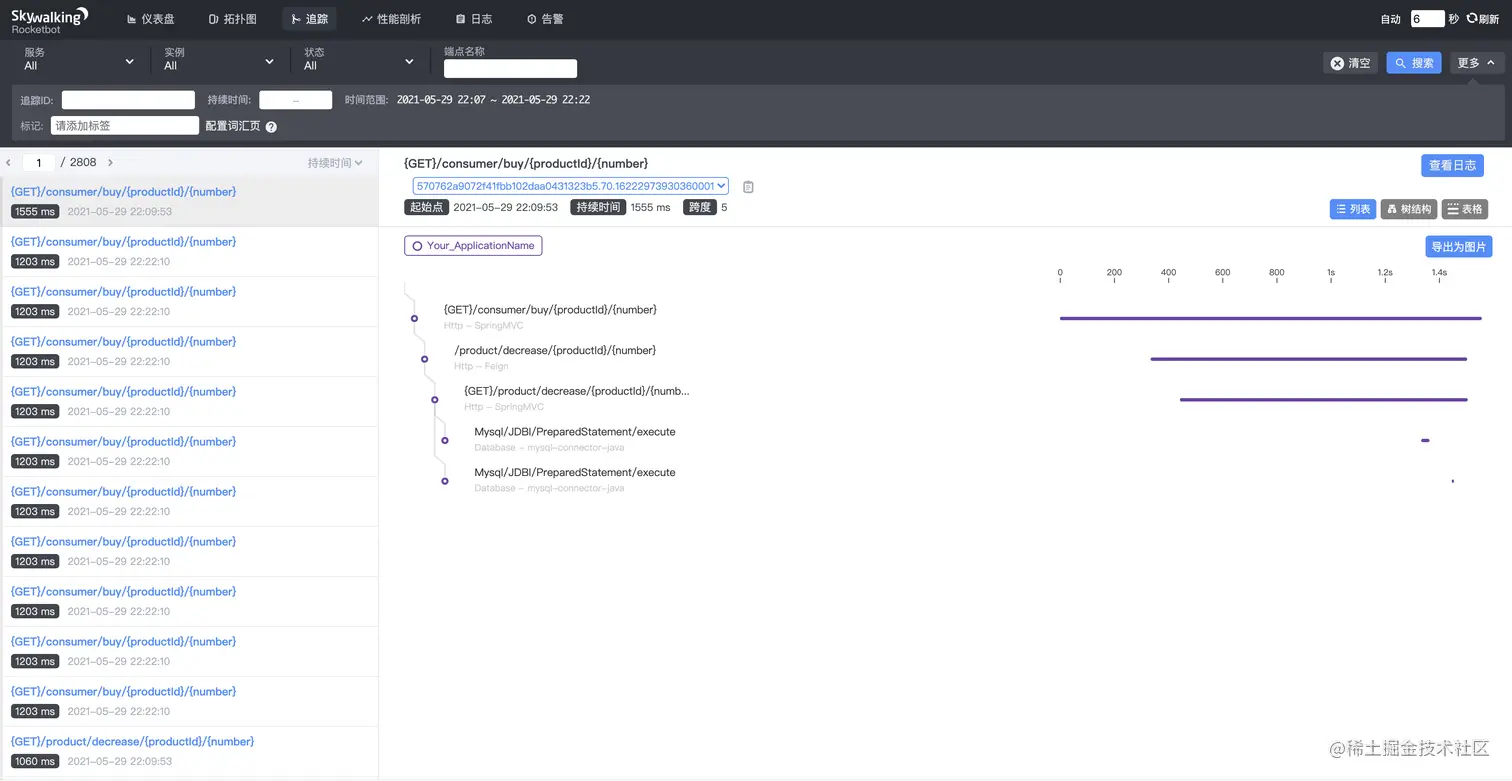Open the 拓扑图 topology tab
The width and height of the screenshot is (1512, 781).
[x=232, y=19]
